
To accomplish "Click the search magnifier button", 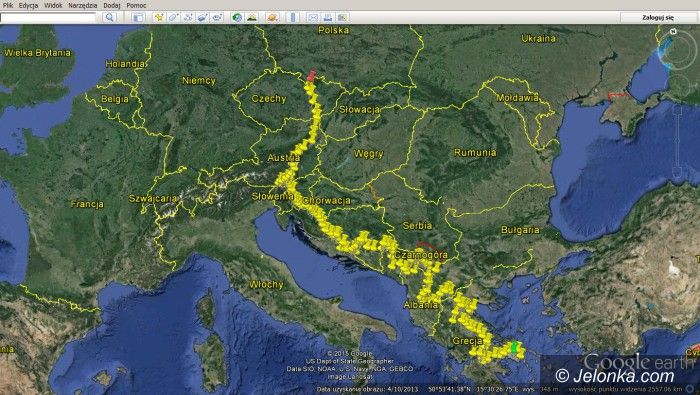I will [110, 17].
